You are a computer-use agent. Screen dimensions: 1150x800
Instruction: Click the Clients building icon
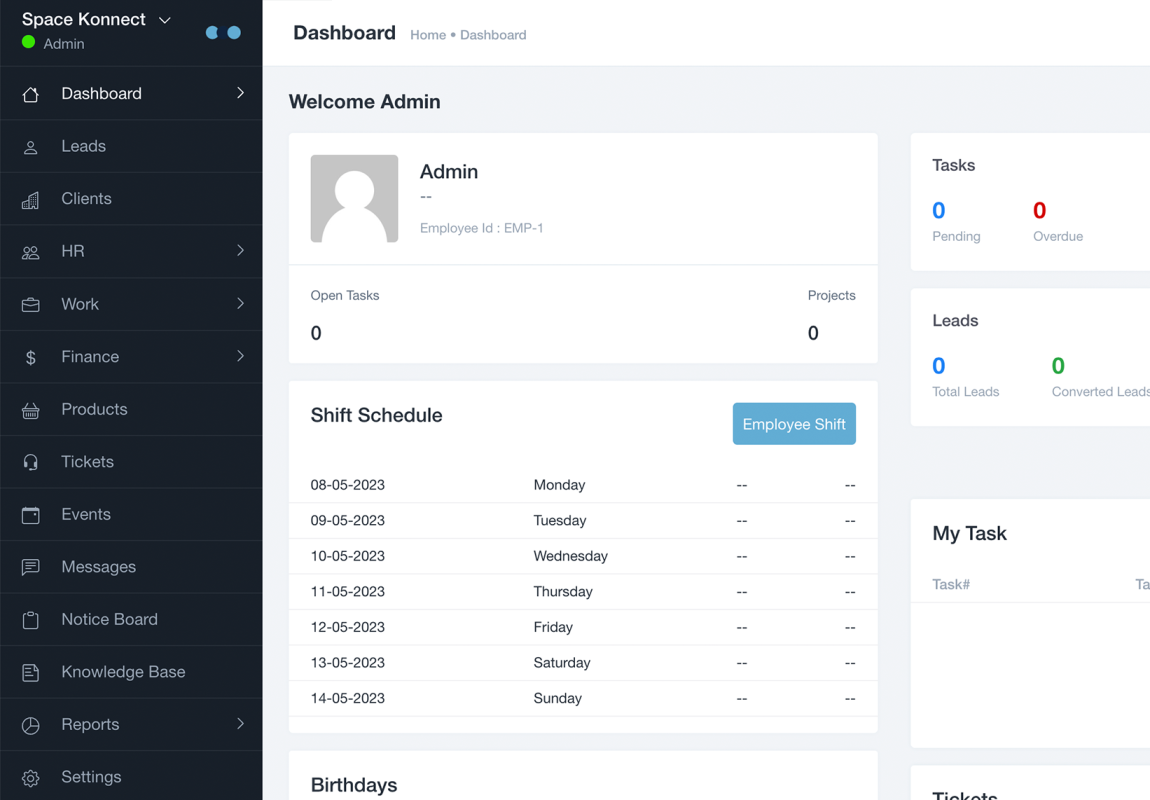[x=30, y=200]
